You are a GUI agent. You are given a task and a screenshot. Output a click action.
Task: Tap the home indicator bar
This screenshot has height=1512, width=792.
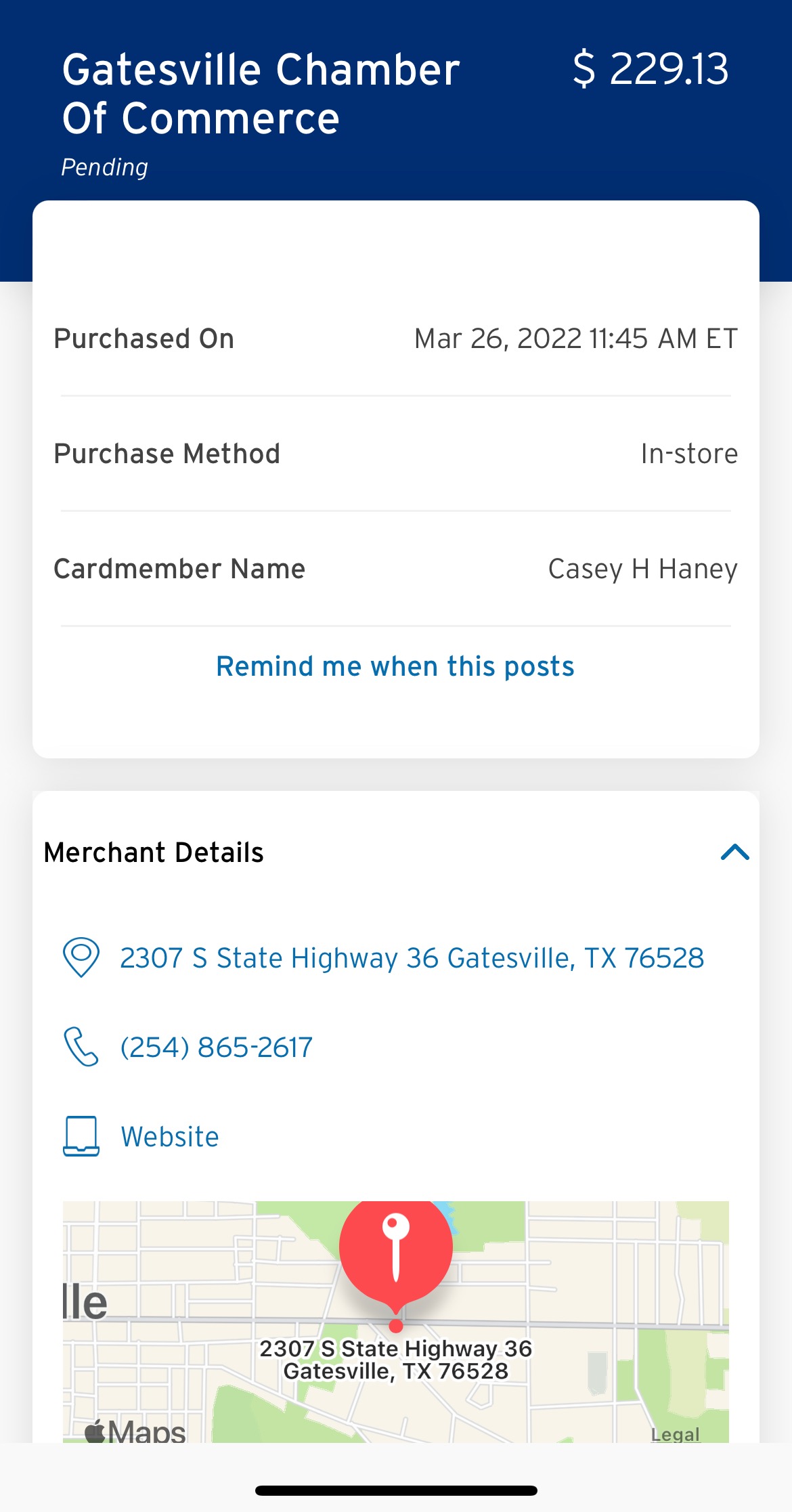(396, 1490)
